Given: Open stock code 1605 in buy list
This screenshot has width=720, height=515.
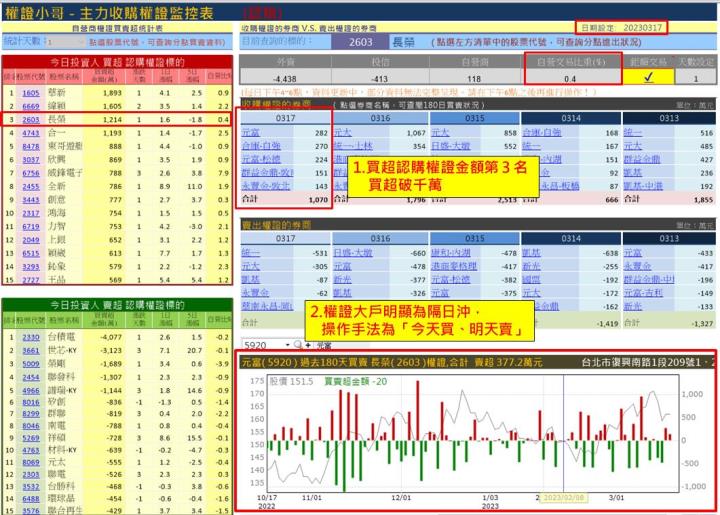Looking at the screenshot, I should point(31,93).
